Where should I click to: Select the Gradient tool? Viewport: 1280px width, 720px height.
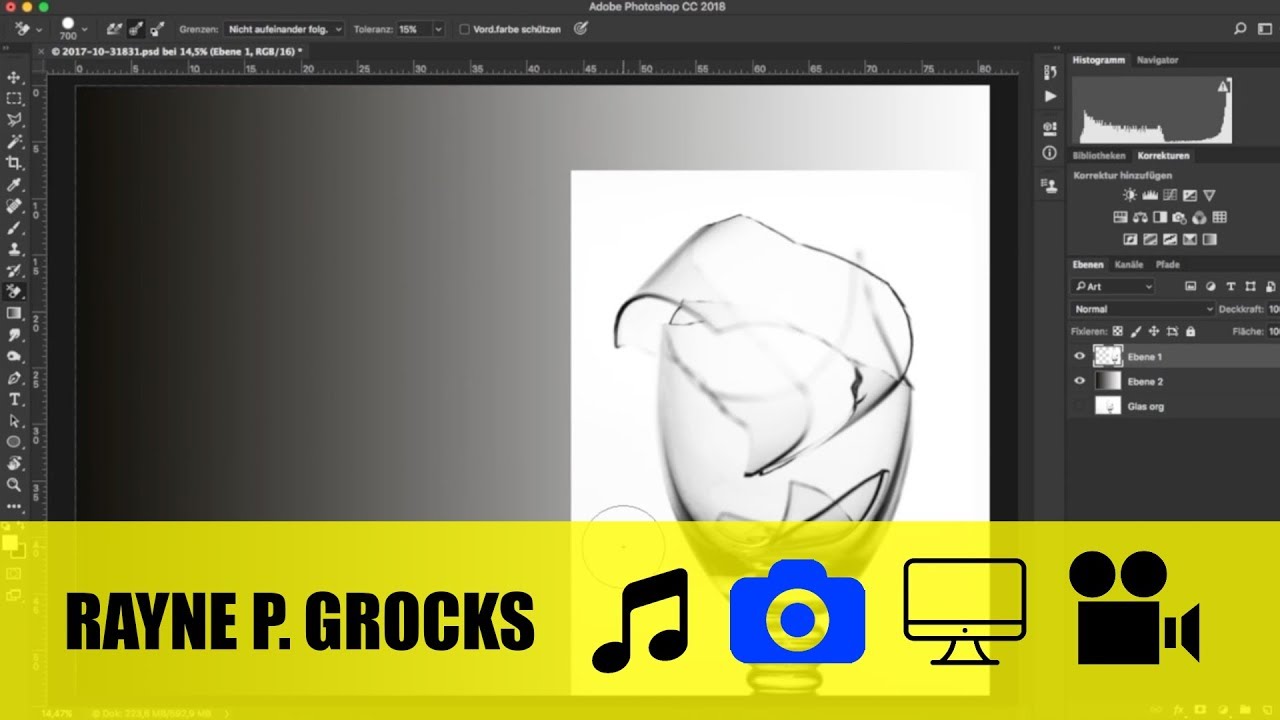click(x=14, y=314)
